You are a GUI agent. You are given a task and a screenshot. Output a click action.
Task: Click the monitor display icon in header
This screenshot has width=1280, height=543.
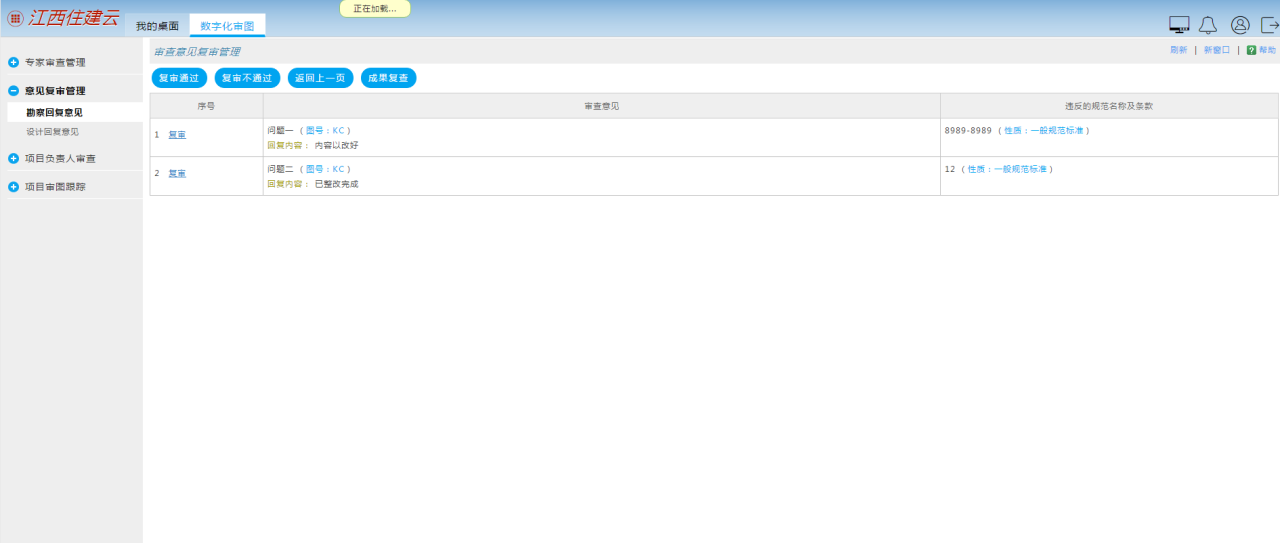point(1179,25)
